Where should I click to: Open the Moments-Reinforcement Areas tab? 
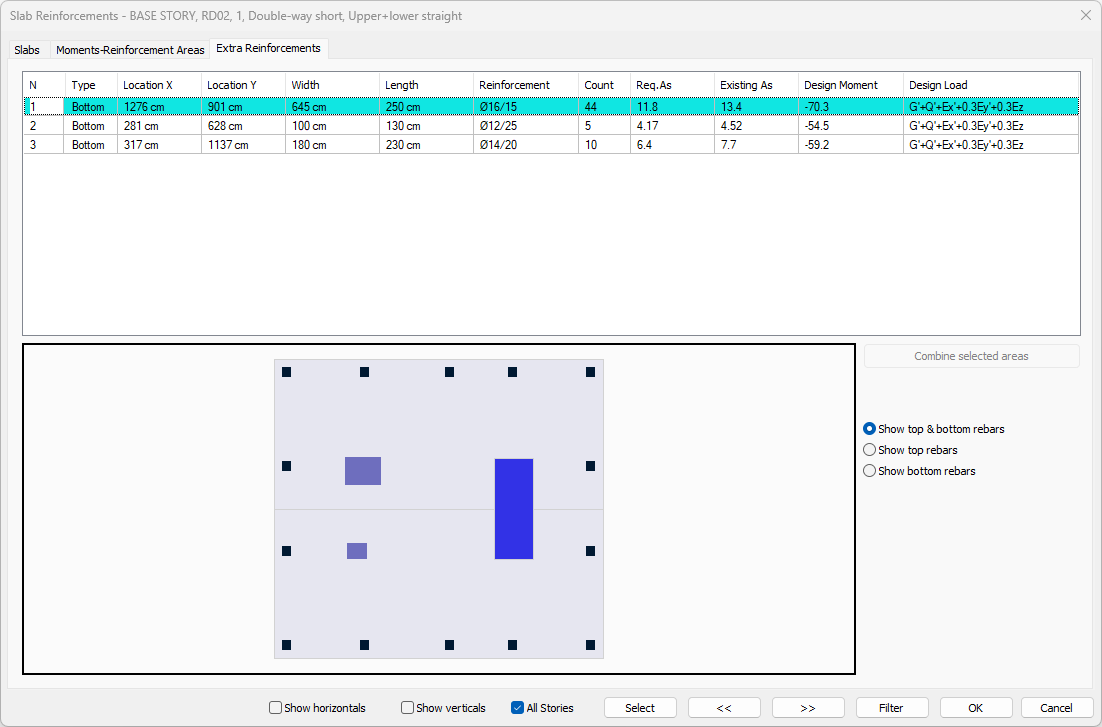(x=130, y=50)
